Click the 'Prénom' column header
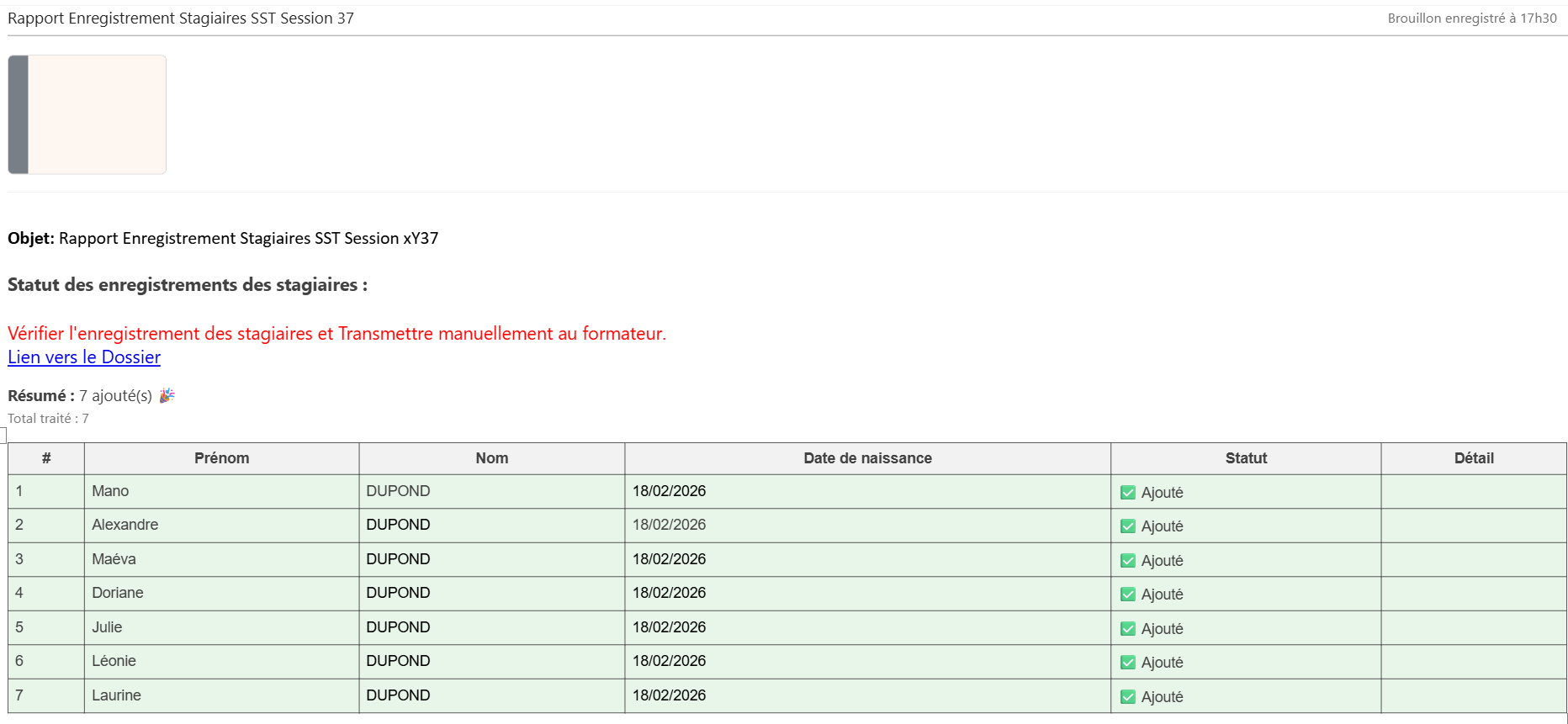 coord(222,458)
